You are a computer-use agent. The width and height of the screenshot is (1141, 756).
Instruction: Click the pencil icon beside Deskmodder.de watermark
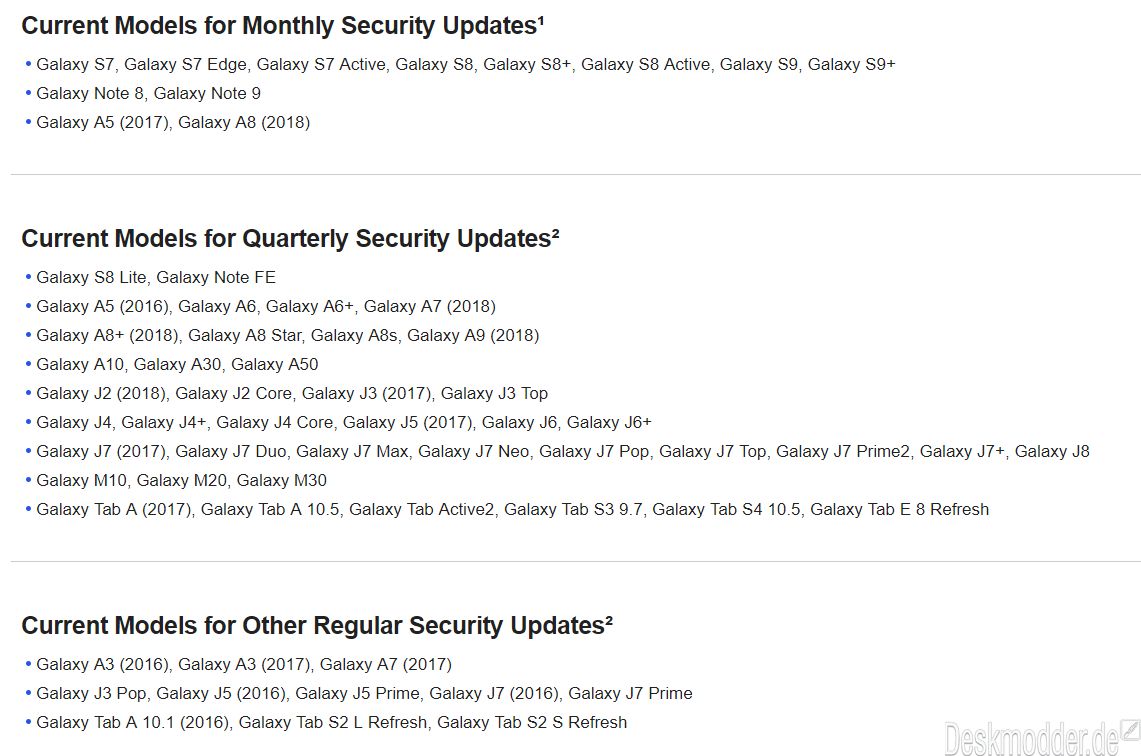tap(1130, 730)
